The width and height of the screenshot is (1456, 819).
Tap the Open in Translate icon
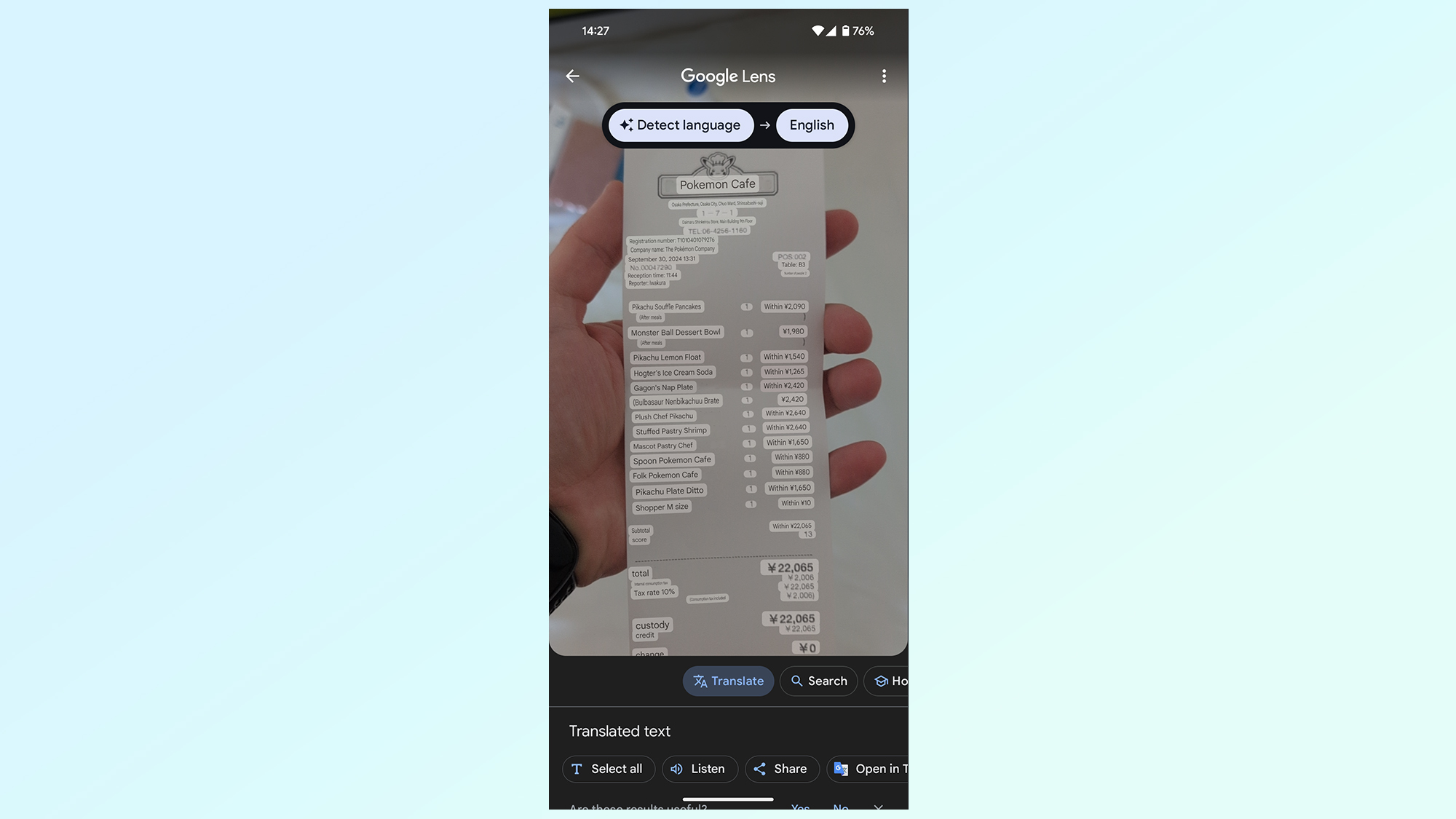coord(841,769)
